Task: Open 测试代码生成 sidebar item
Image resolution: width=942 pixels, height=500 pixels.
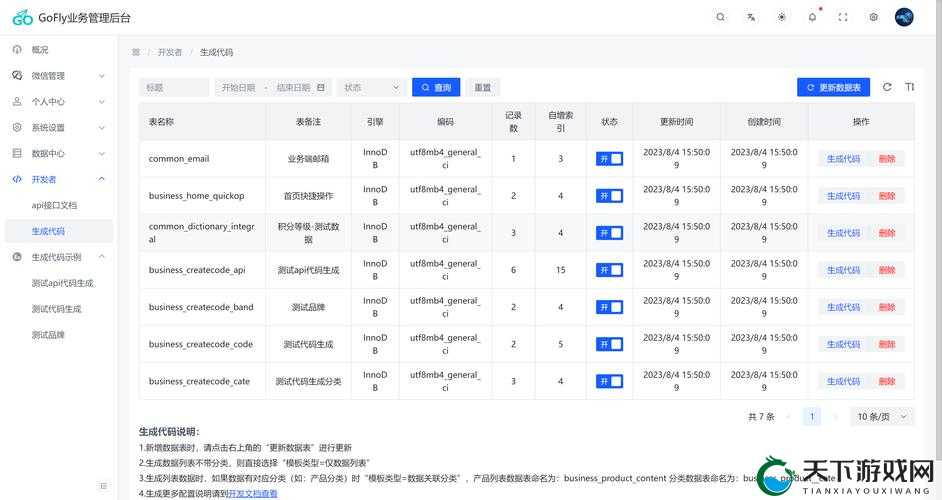Action: coord(59,308)
